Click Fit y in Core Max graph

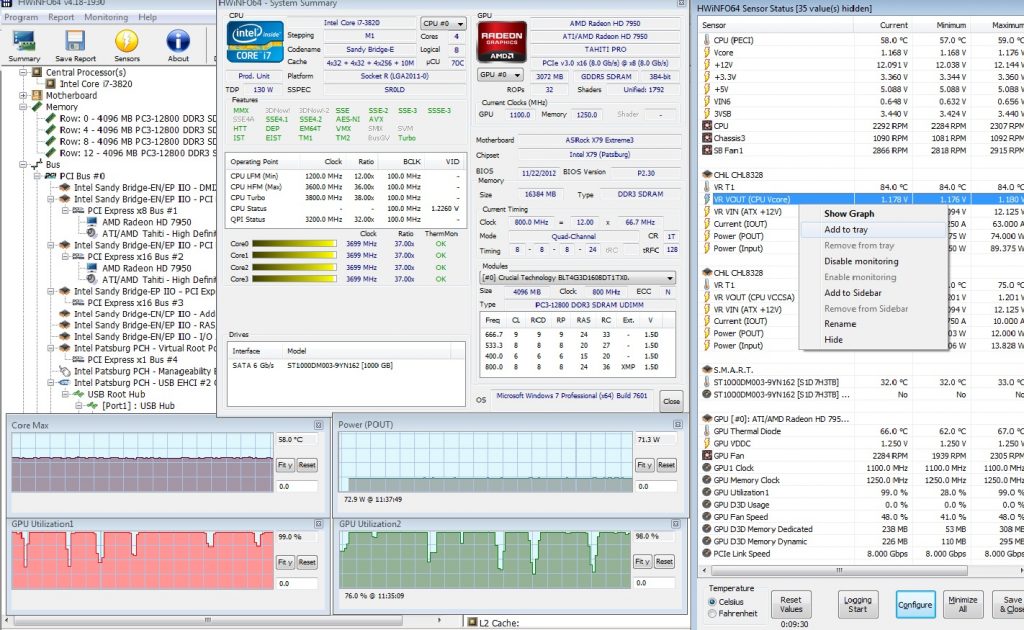tap(285, 465)
